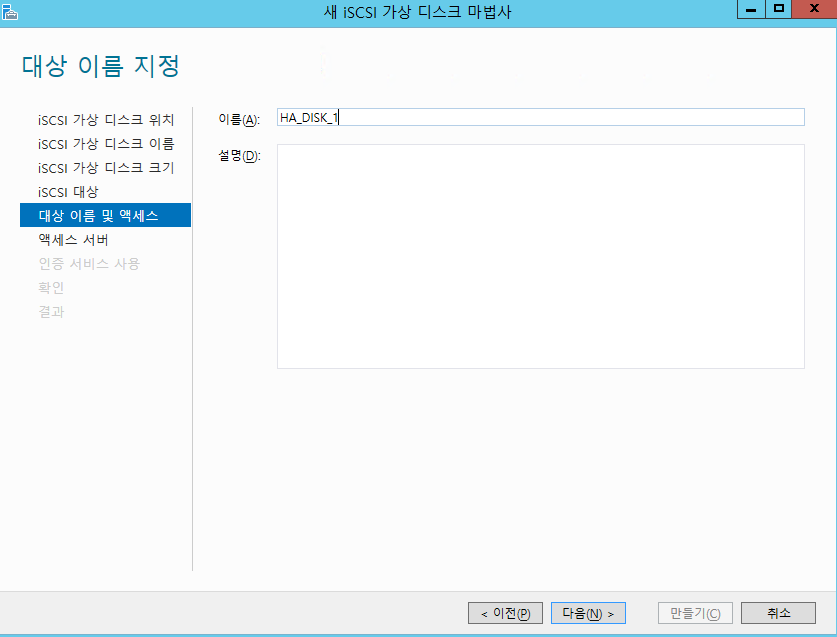The width and height of the screenshot is (837, 637).
Task: Click the 이름 field containing HA_DISK_1
Action: [x=540, y=118]
